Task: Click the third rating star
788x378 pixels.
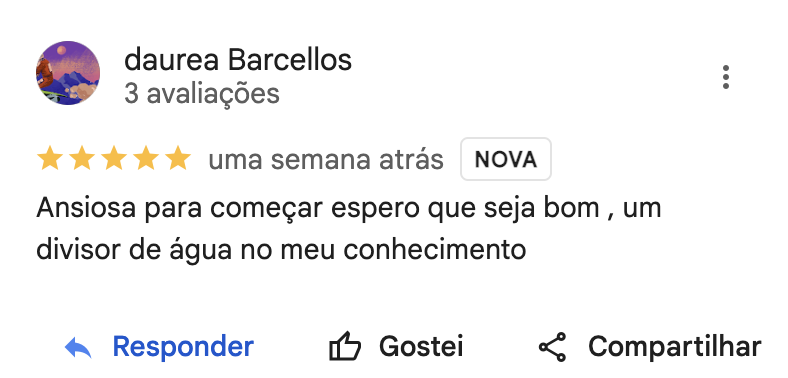Action: tap(114, 158)
